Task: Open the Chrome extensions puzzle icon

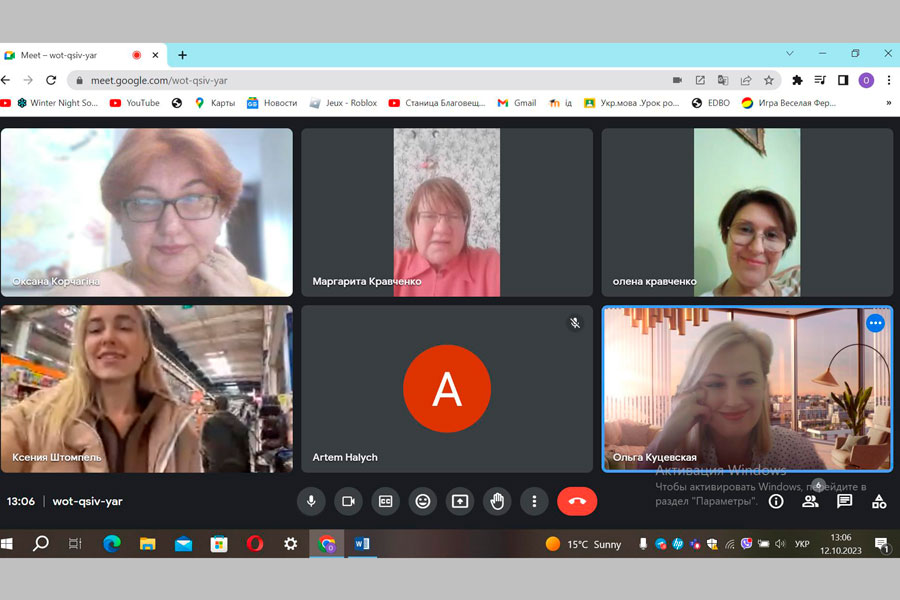Action: pos(797,80)
